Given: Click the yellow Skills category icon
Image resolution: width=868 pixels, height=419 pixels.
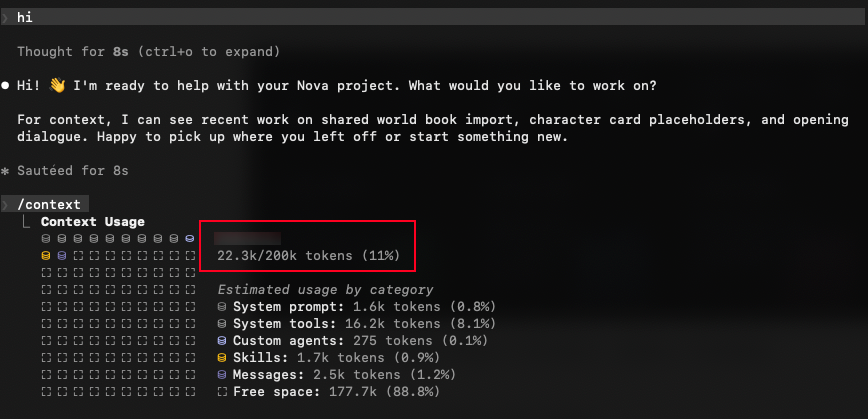Looking at the screenshot, I should click(x=222, y=358).
